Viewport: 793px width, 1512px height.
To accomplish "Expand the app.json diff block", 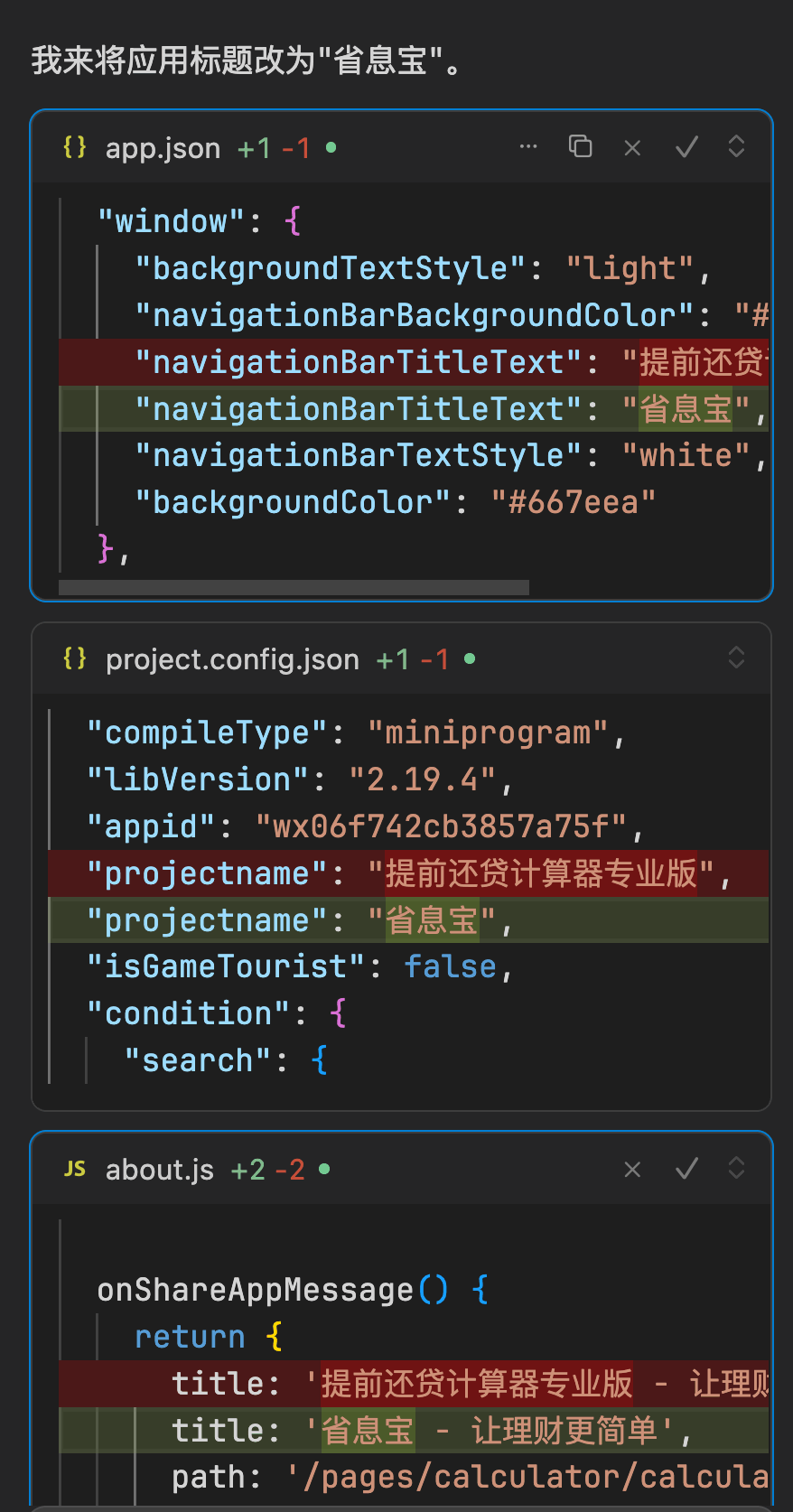I will point(736,146).
